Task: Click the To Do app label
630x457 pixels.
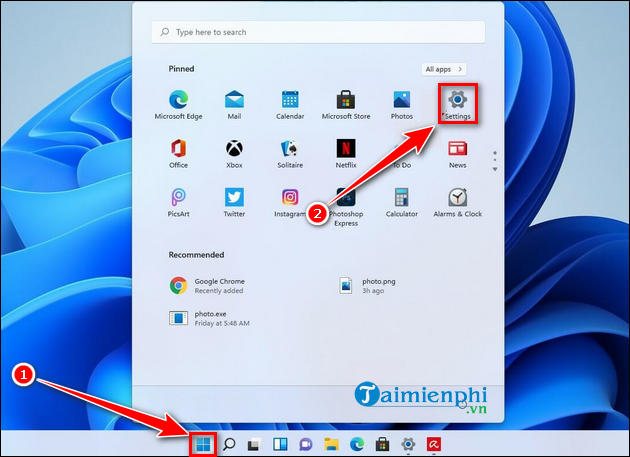Action: 403,165
